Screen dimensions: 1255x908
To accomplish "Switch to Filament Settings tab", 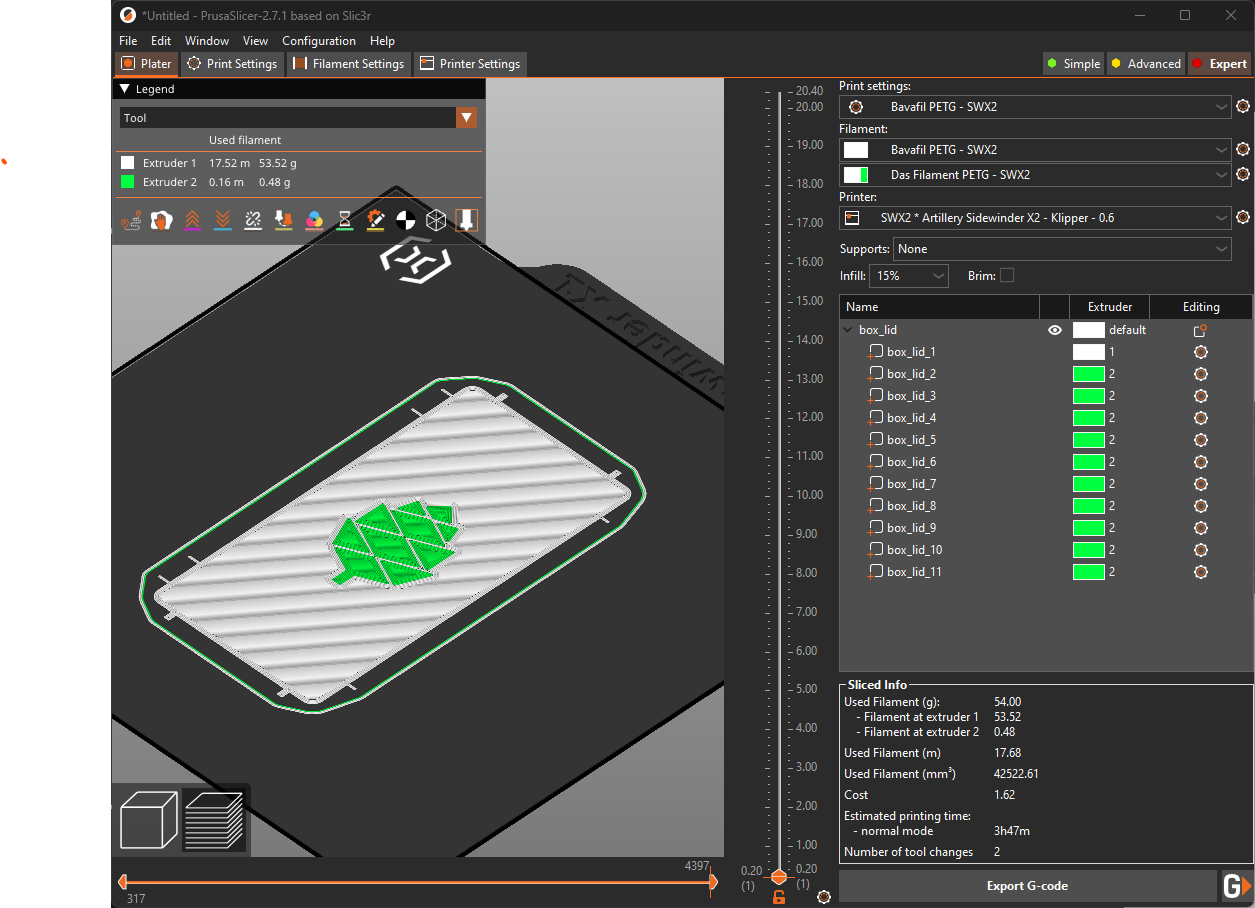I will click(348, 63).
